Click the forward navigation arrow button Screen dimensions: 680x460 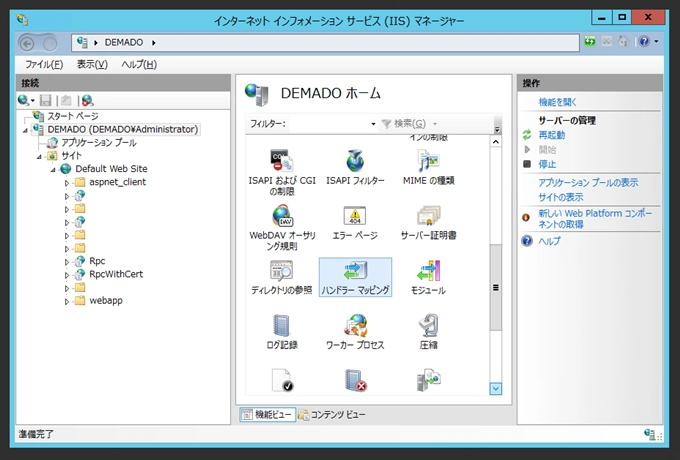tap(49, 43)
